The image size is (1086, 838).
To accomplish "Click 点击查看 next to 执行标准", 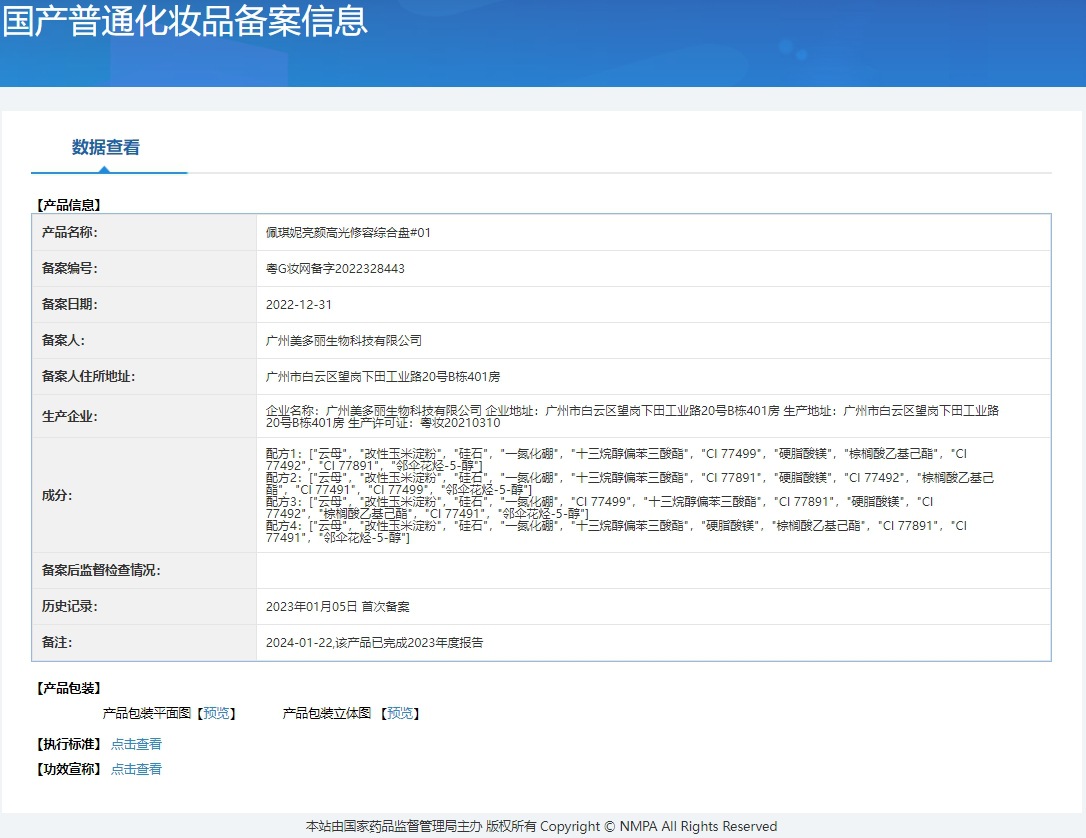I will (x=136, y=744).
